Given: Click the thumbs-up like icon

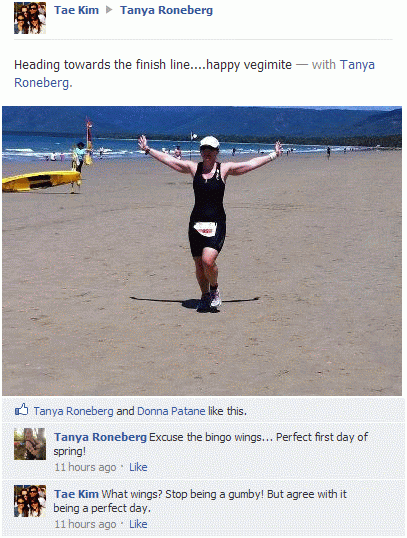Looking at the screenshot, I should pos(21,410).
